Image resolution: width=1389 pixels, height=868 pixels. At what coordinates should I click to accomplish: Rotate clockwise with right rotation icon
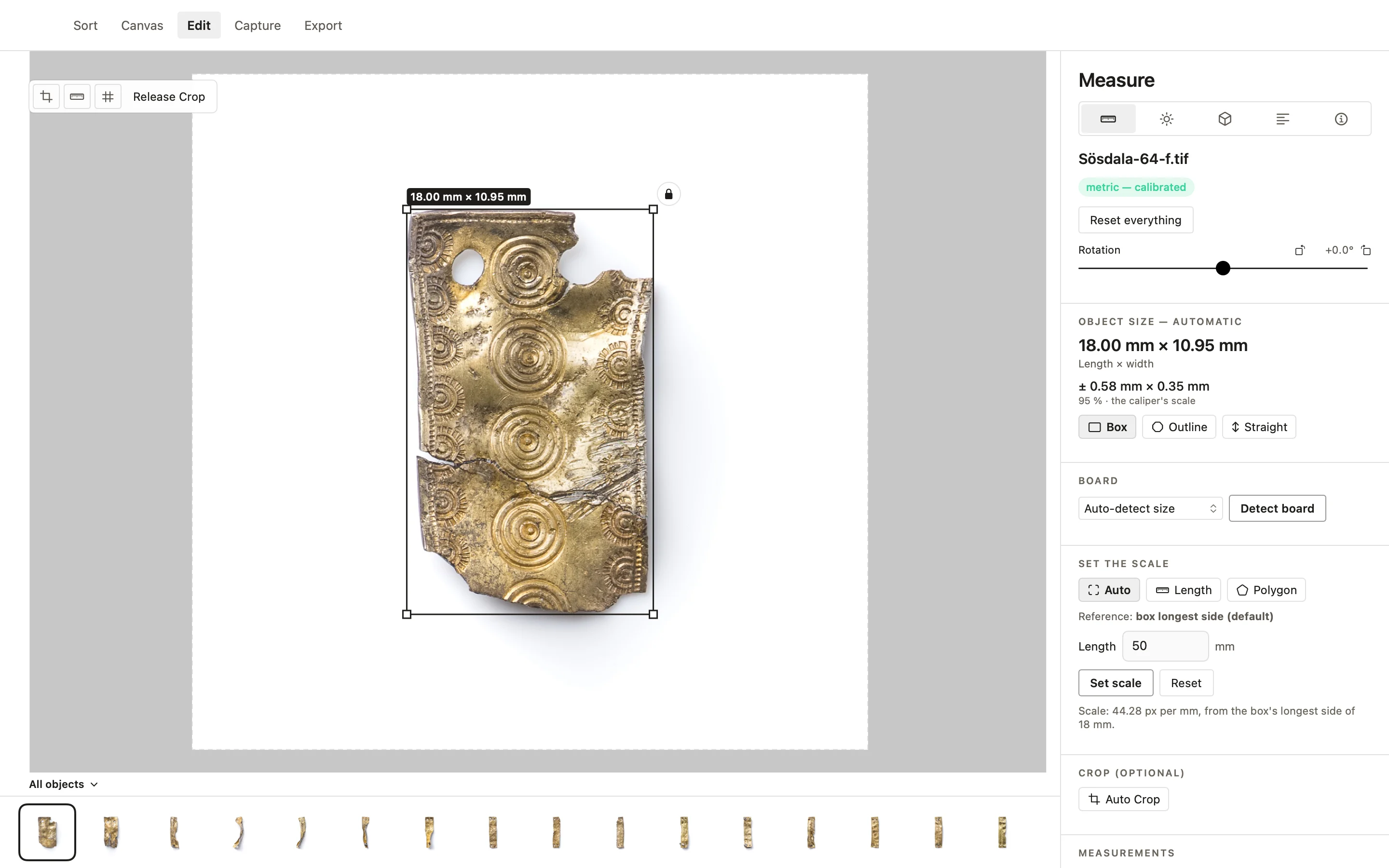point(1366,250)
